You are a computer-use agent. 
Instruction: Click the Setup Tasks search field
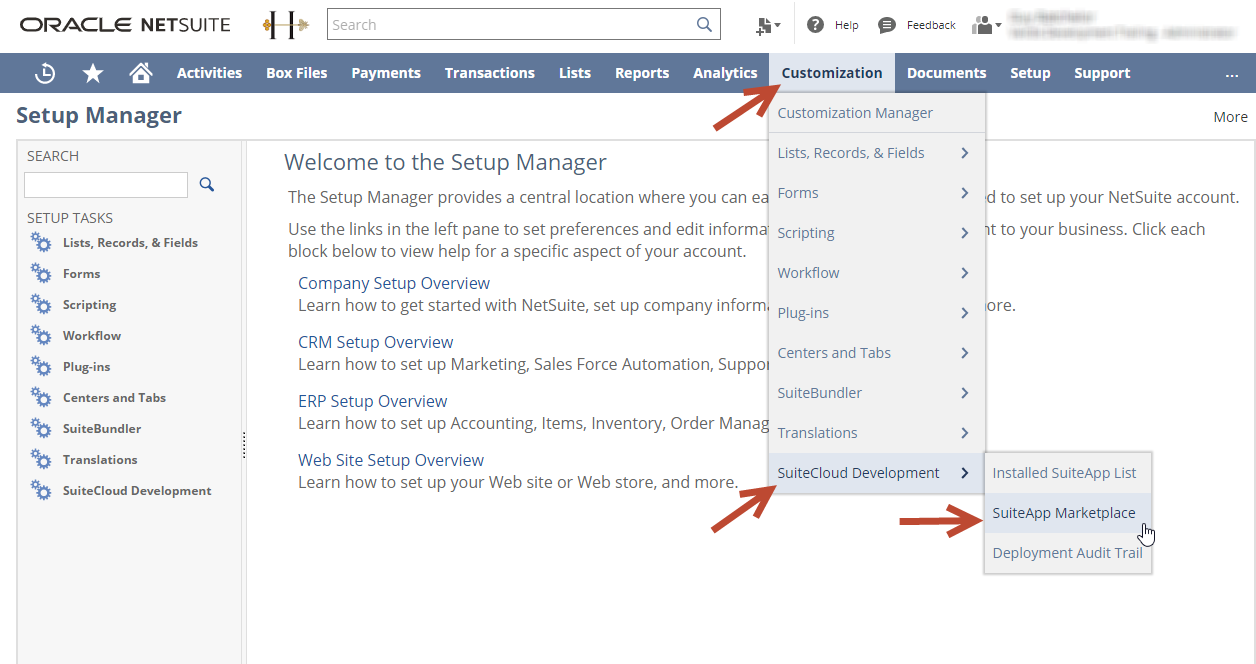[x=106, y=184]
